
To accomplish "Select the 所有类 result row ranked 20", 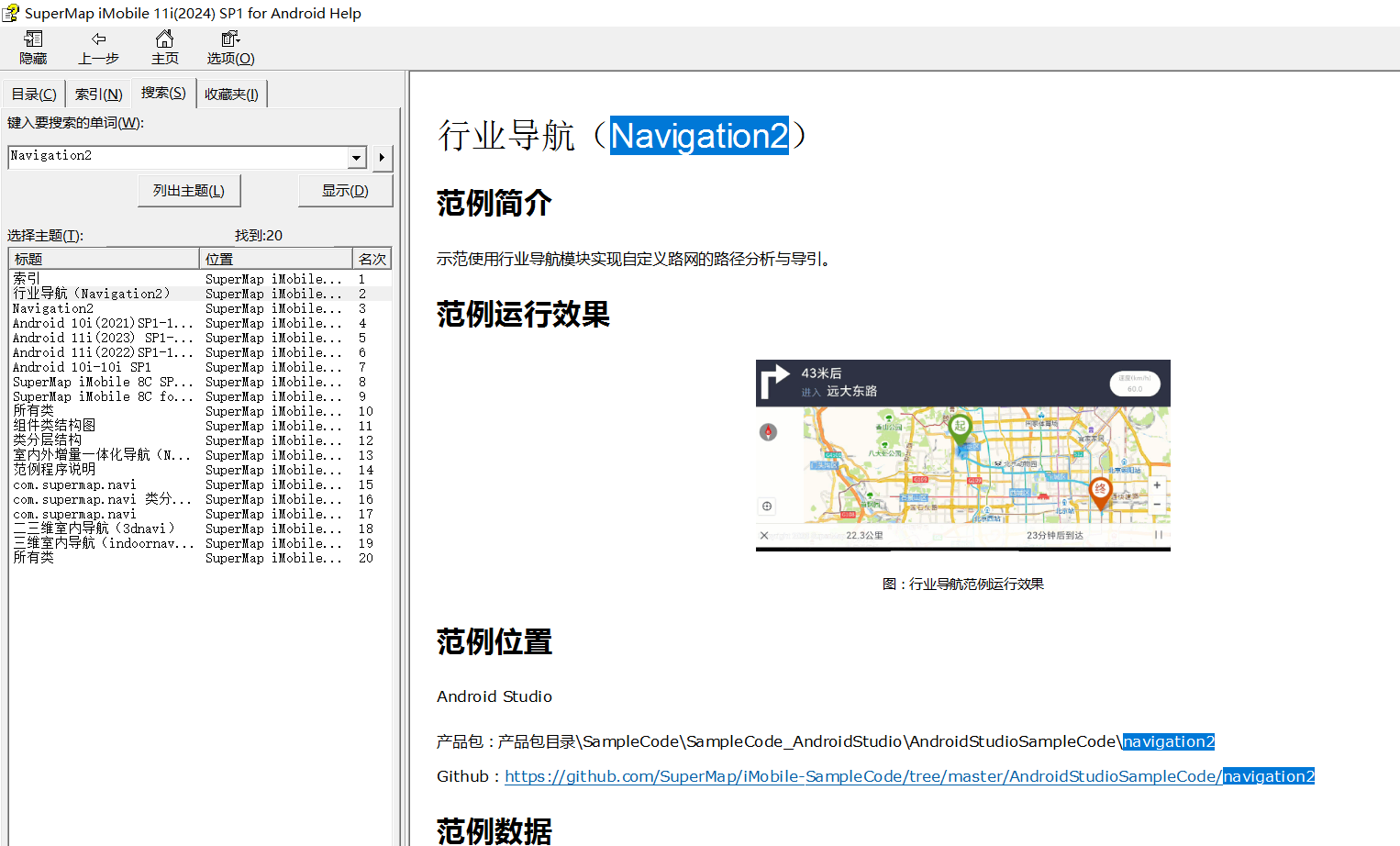I will coord(200,558).
